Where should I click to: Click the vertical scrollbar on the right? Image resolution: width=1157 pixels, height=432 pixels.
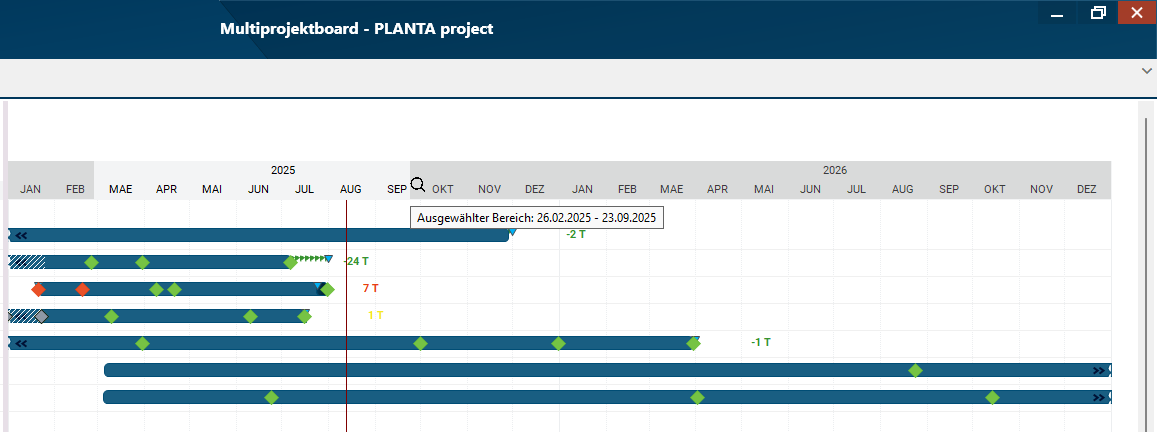pyautogui.click(x=1146, y=270)
